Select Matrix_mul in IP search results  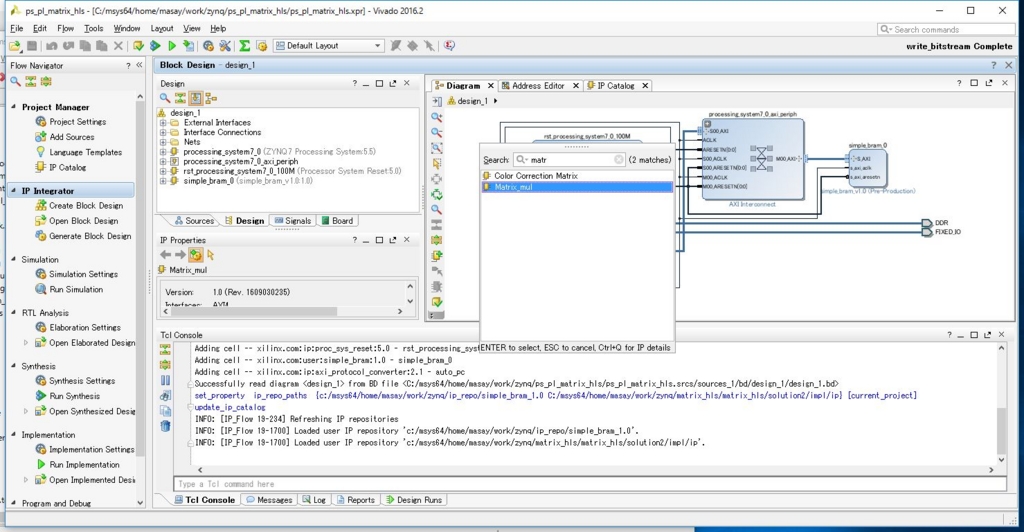click(577, 187)
